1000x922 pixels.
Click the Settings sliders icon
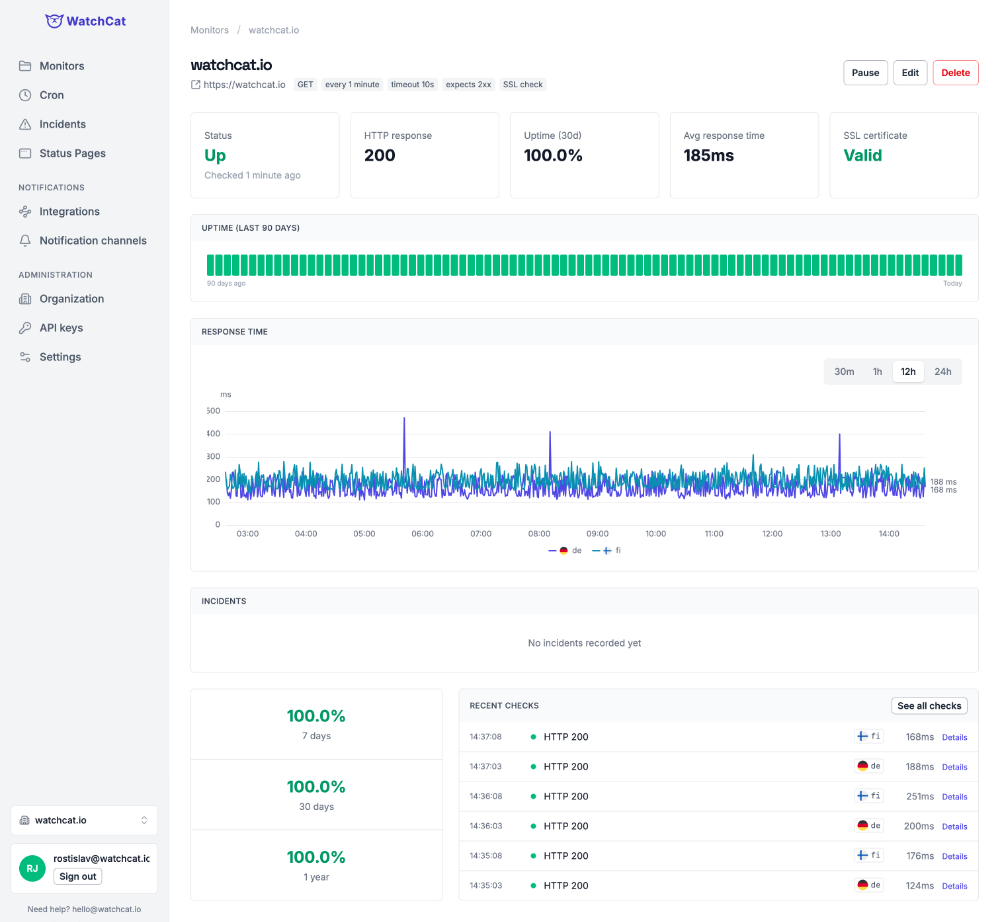tap(25, 357)
